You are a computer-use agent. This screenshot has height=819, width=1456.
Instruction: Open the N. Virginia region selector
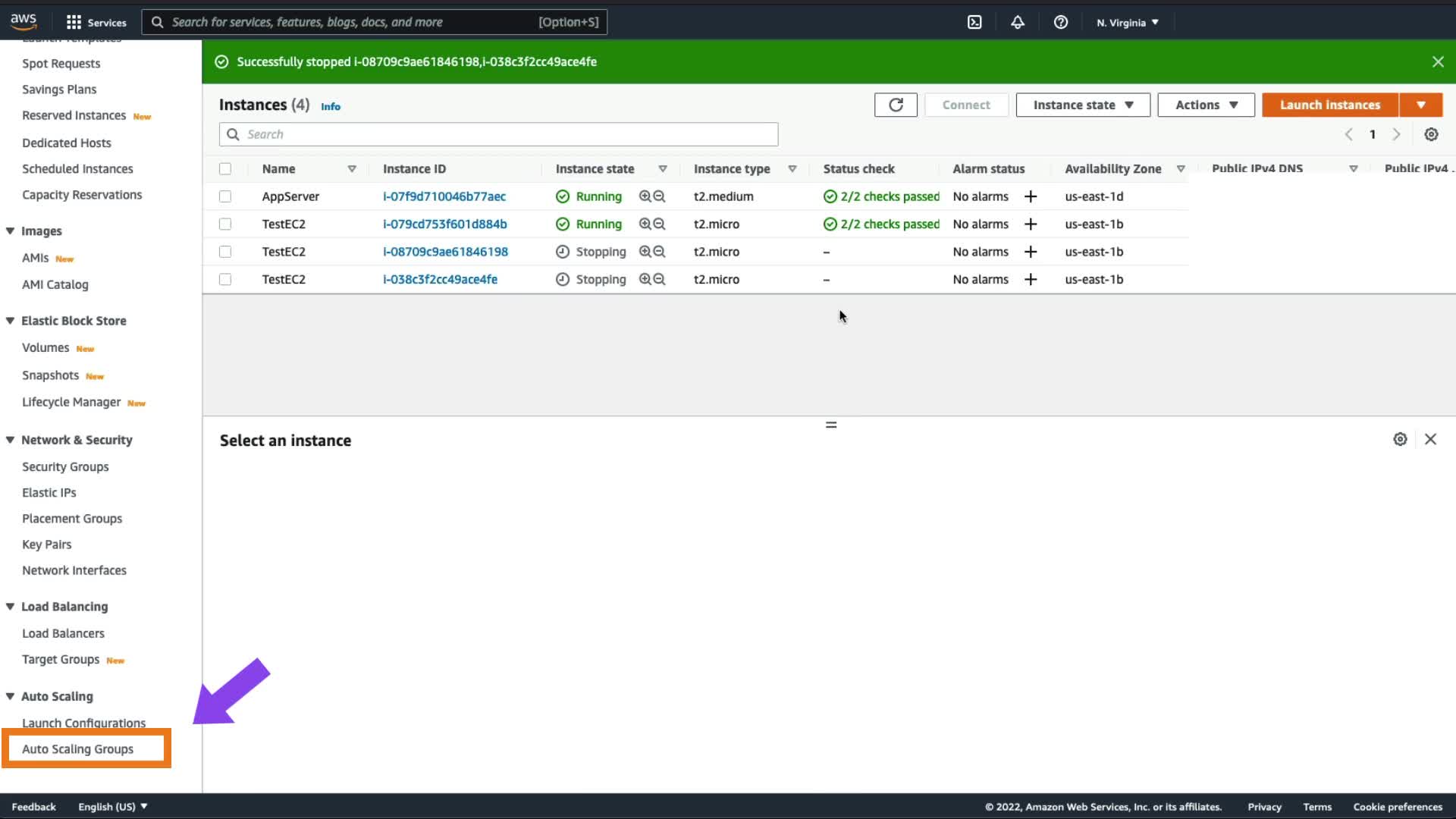(x=1128, y=22)
